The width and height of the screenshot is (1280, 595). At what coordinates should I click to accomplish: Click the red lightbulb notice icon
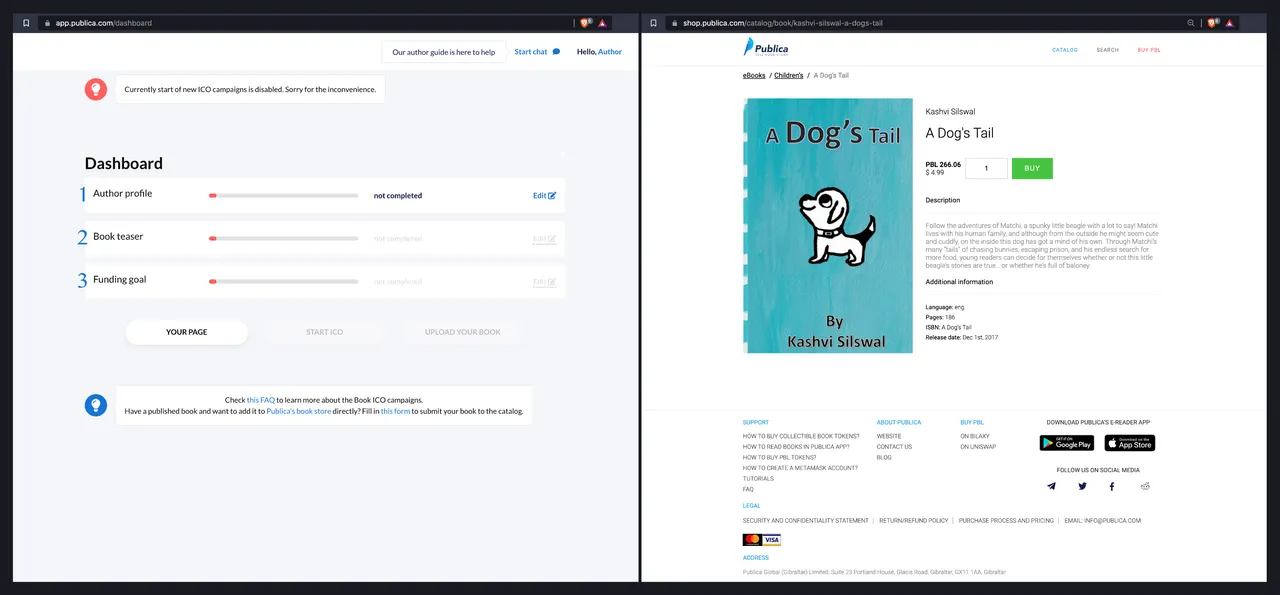96,89
